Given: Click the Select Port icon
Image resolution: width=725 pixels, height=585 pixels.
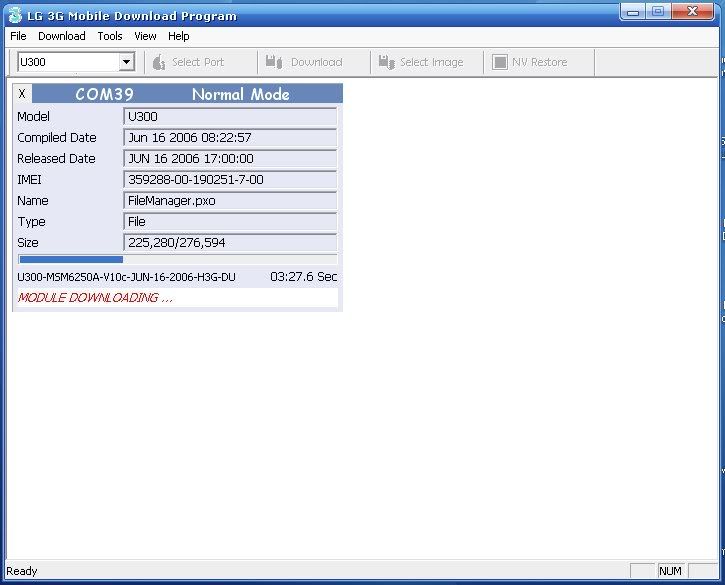Looking at the screenshot, I should click(x=159, y=62).
